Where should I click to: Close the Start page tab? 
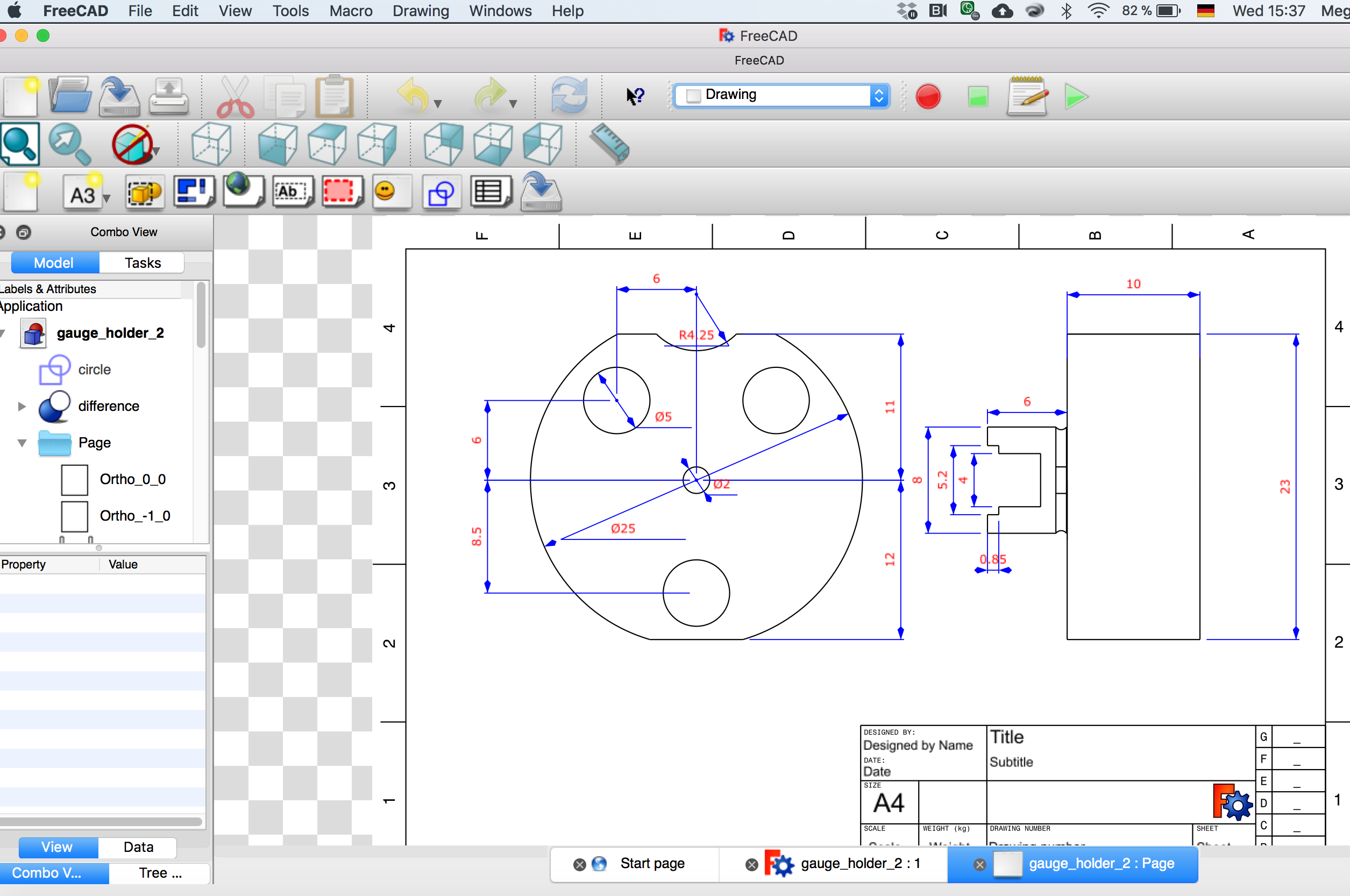[579, 865]
